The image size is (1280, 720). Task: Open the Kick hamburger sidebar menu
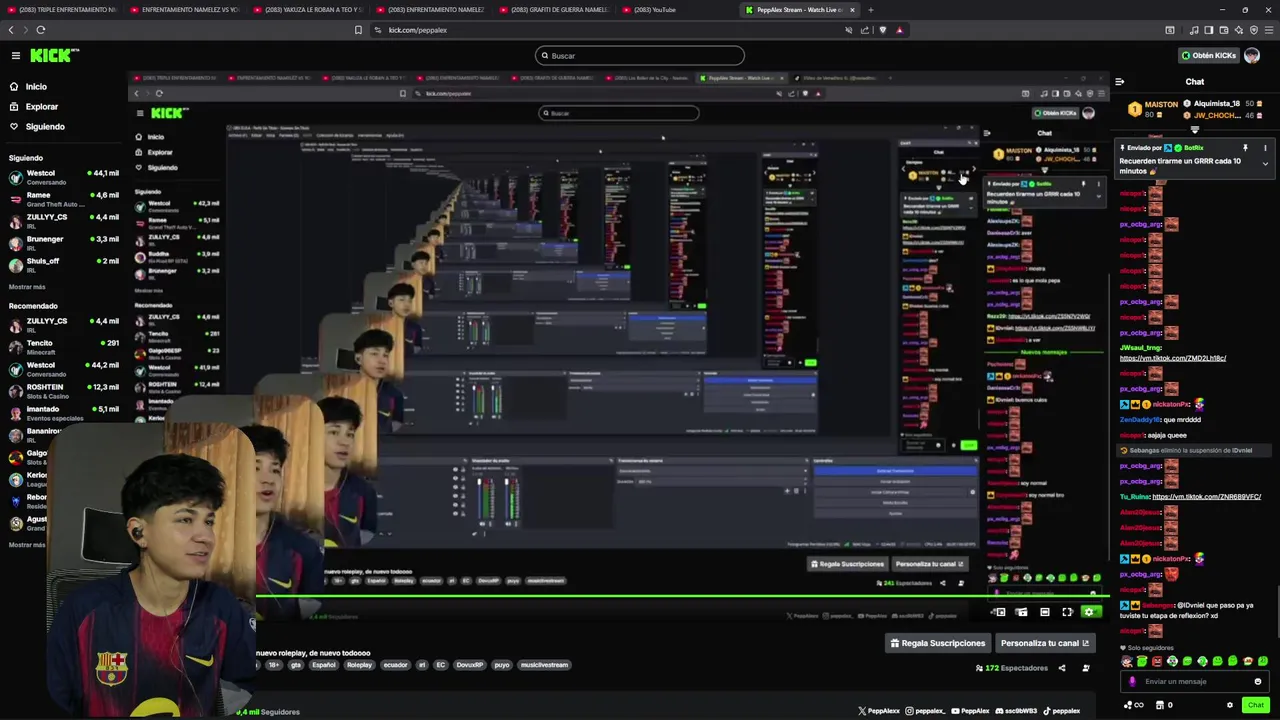16,56
